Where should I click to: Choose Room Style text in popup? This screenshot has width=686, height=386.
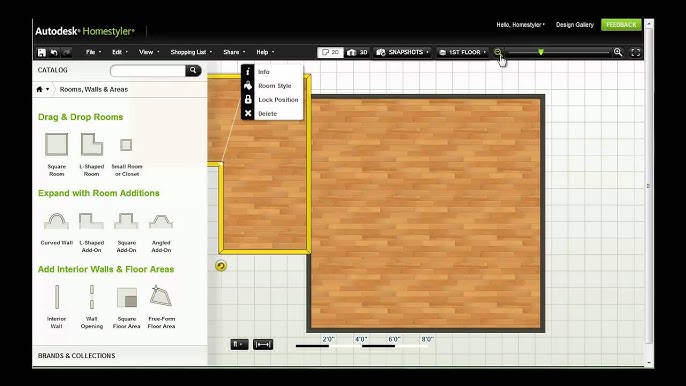[x=274, y=86]
